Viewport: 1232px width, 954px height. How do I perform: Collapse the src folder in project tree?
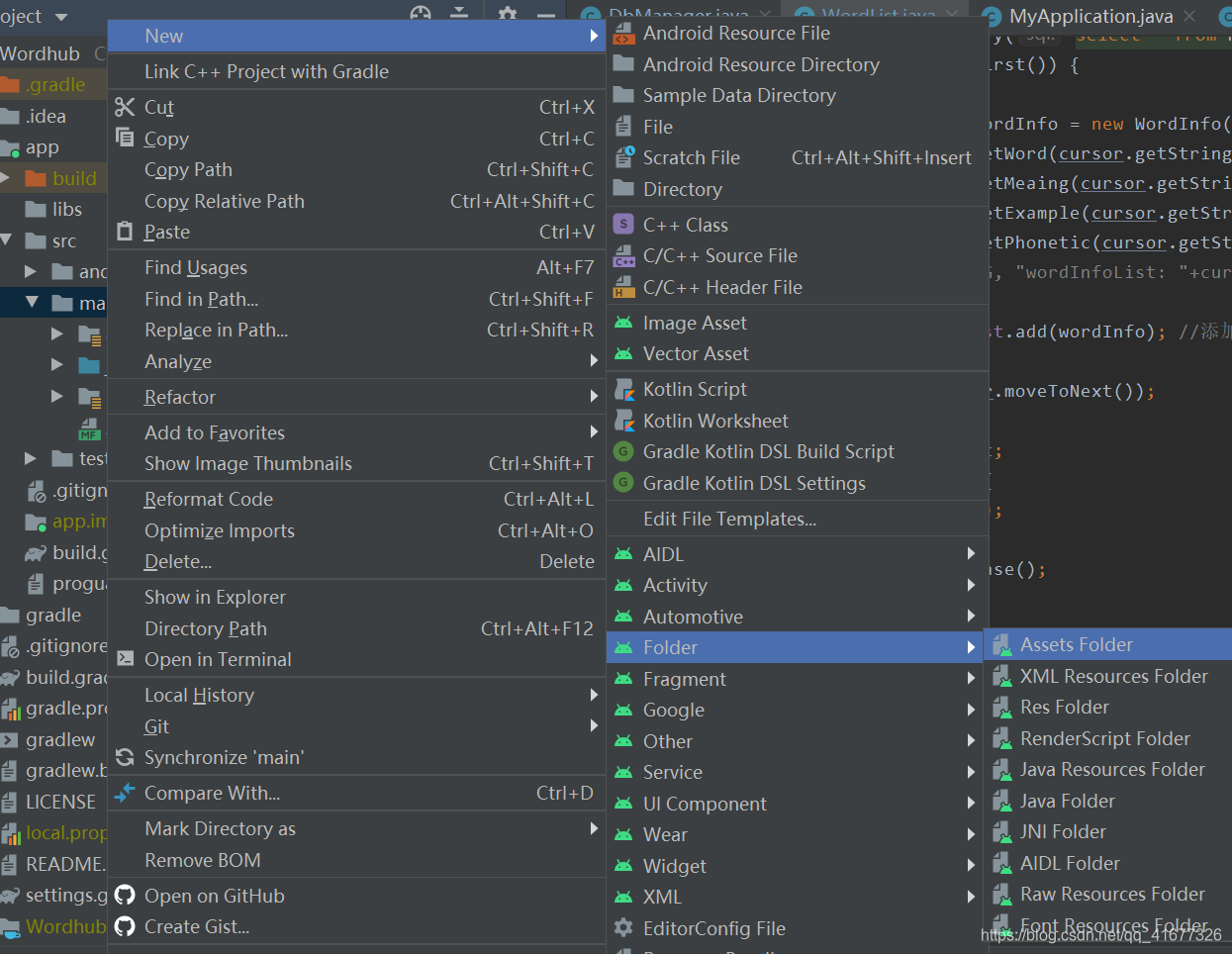click(x=6, y=240)
